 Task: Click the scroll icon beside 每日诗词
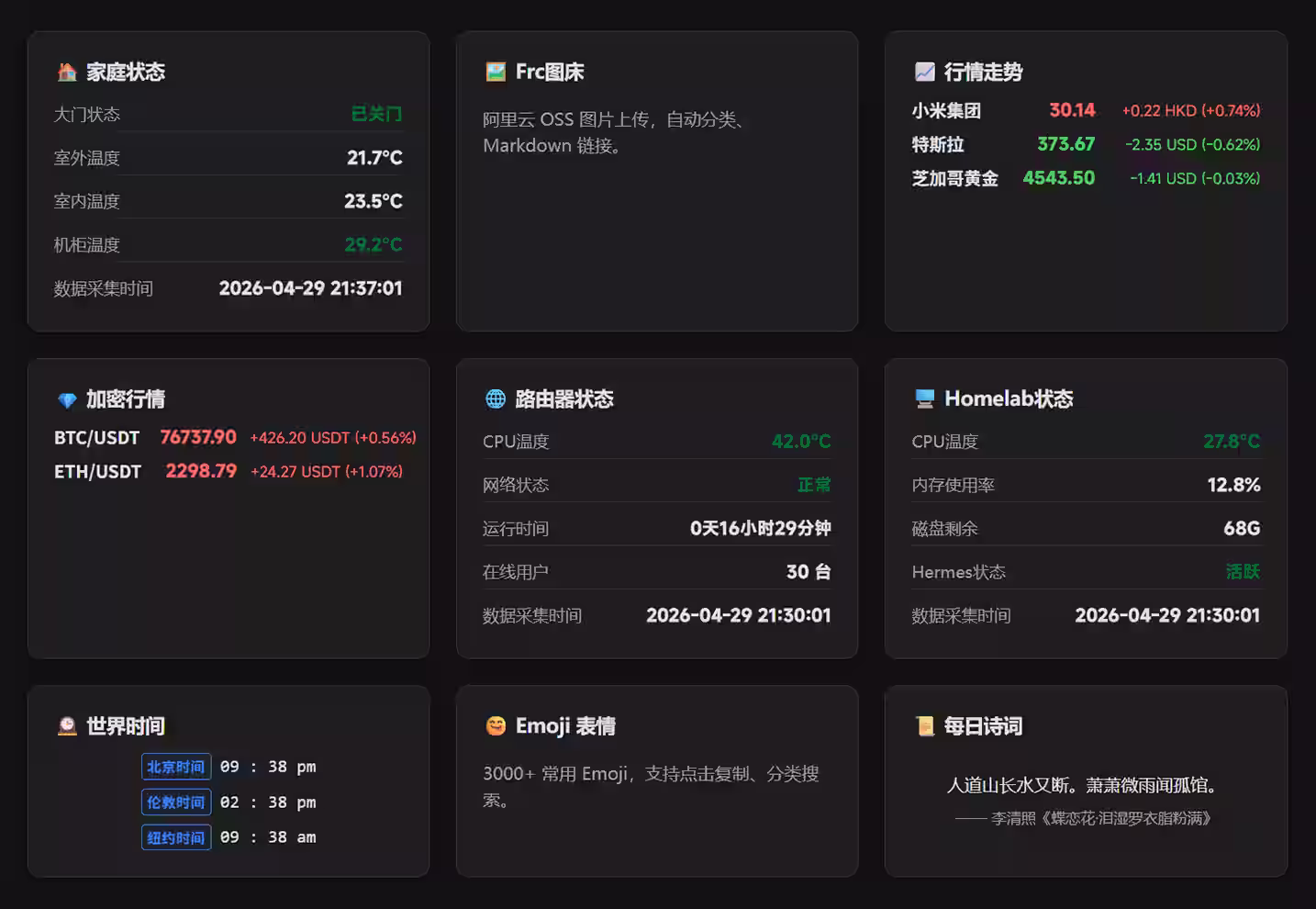point(924,726)
